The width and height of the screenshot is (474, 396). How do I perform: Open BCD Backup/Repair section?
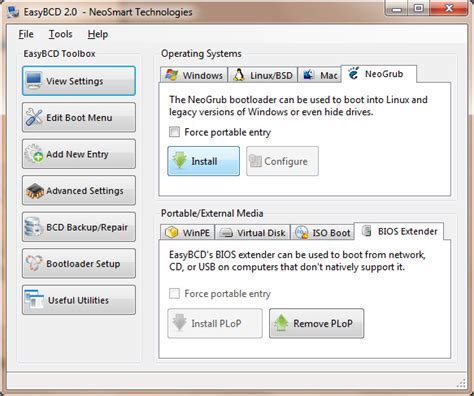tap(79, 227)
